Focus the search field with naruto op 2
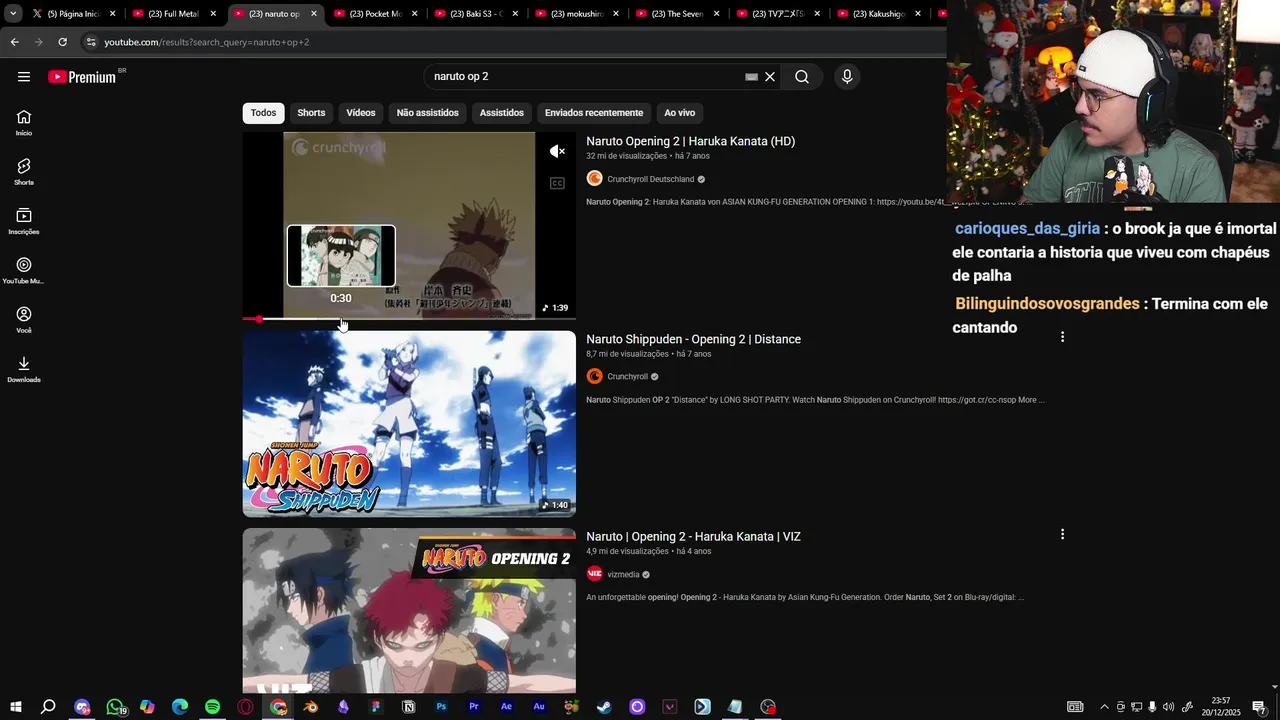 [x=585, y=77]
